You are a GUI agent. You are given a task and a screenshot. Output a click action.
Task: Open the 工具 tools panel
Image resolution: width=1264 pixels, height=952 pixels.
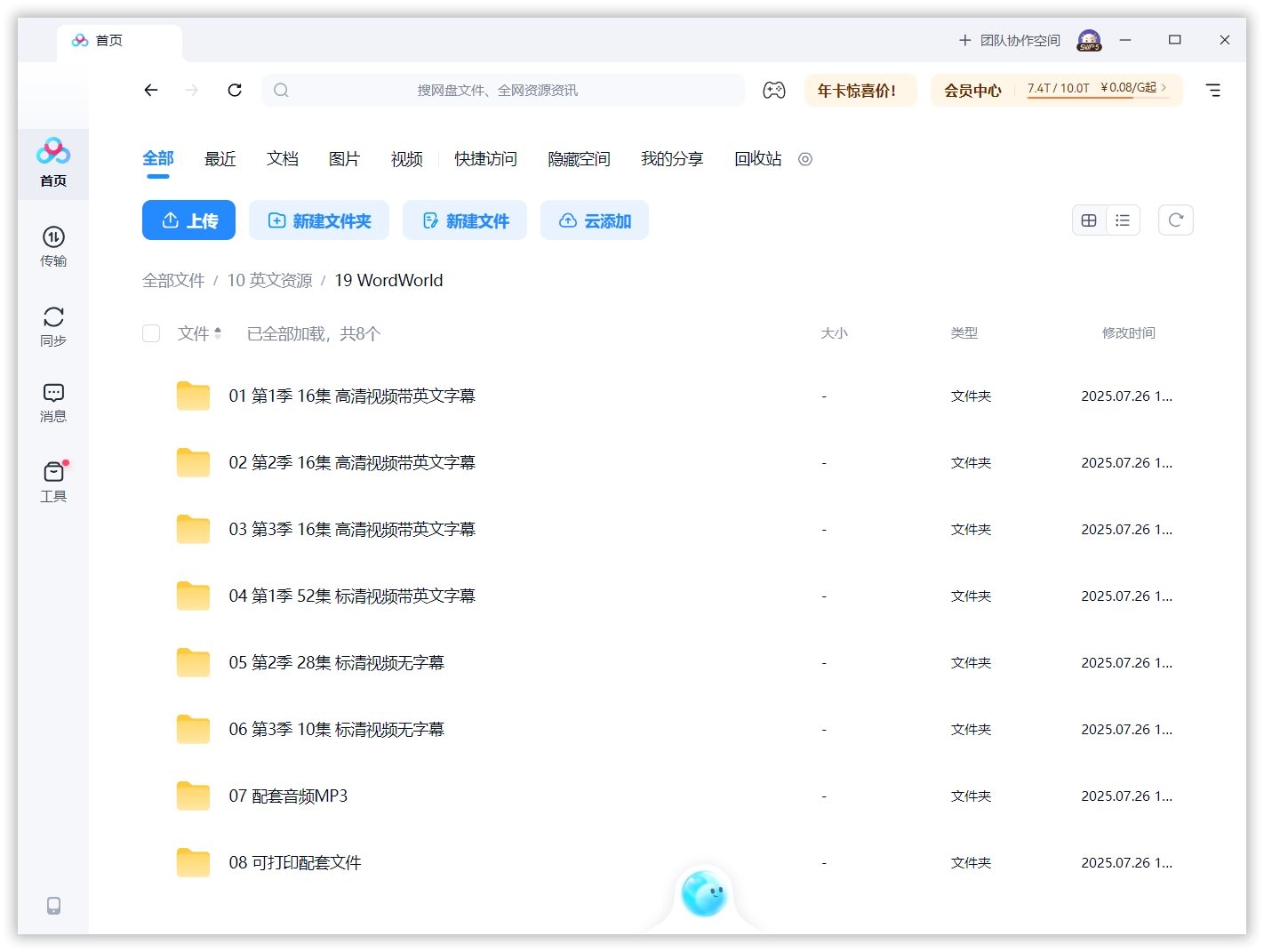(x=53, y=480)
